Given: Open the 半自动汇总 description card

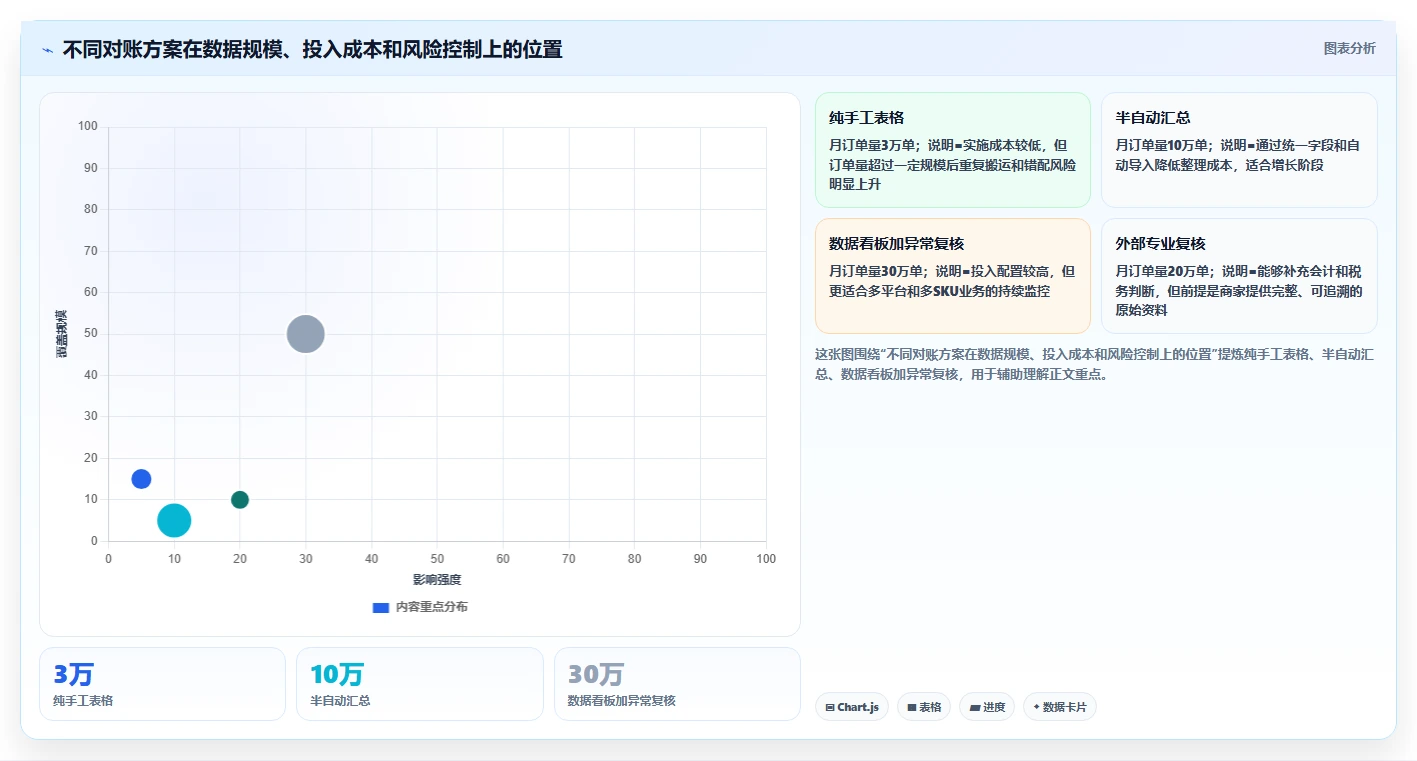Looking at the screenshot, I should [x=1239, y=150].
